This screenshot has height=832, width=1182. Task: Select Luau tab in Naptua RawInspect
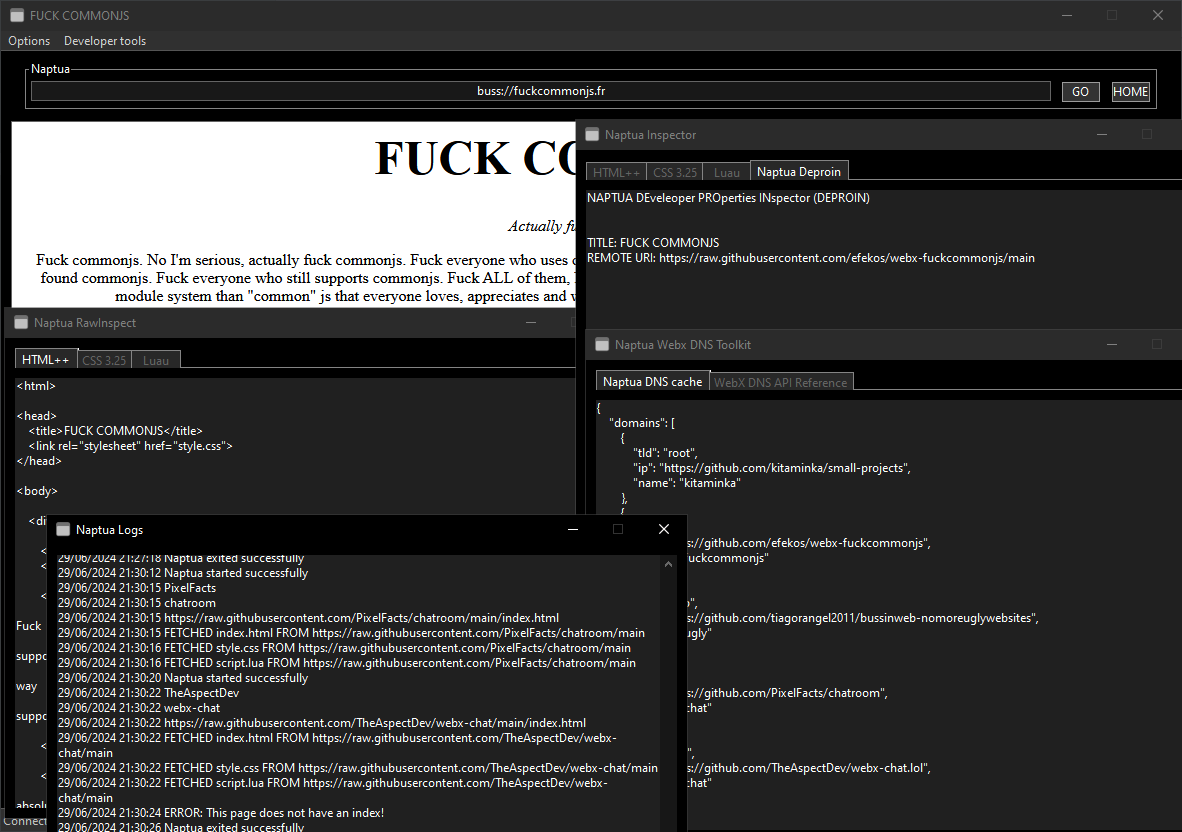coord(156,361)
